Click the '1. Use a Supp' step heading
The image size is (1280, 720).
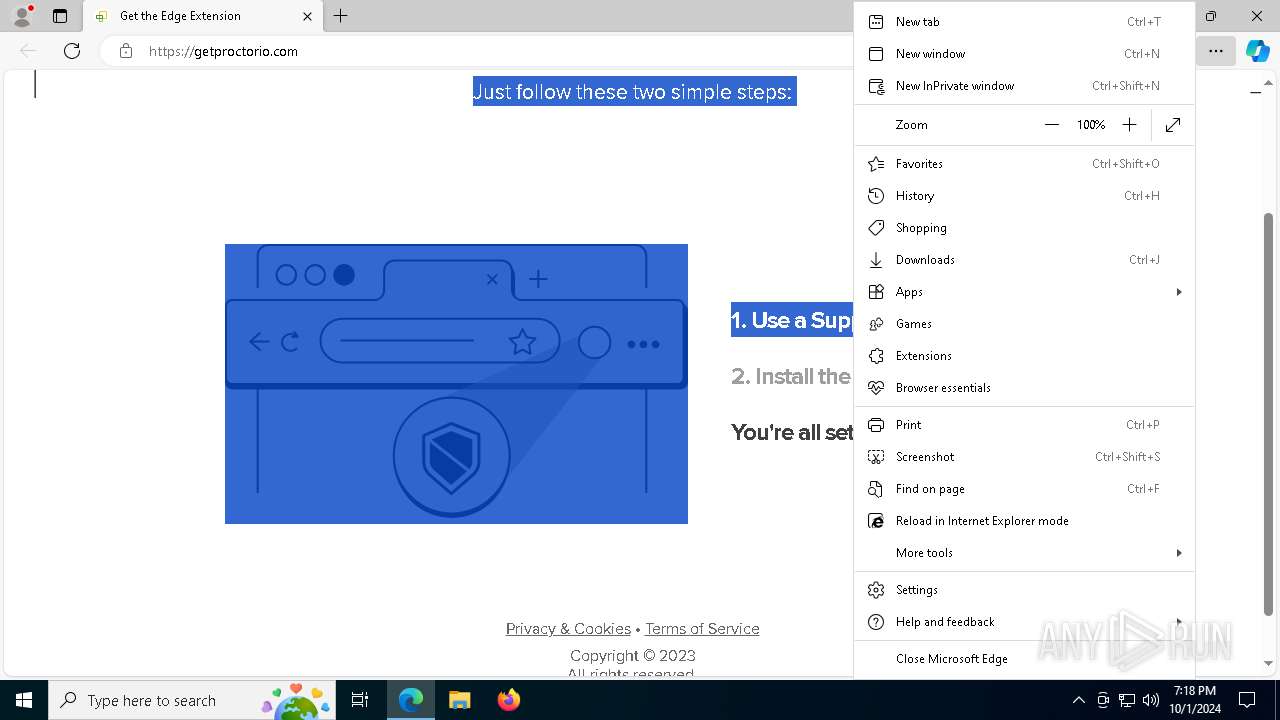[x=792, y=320]
